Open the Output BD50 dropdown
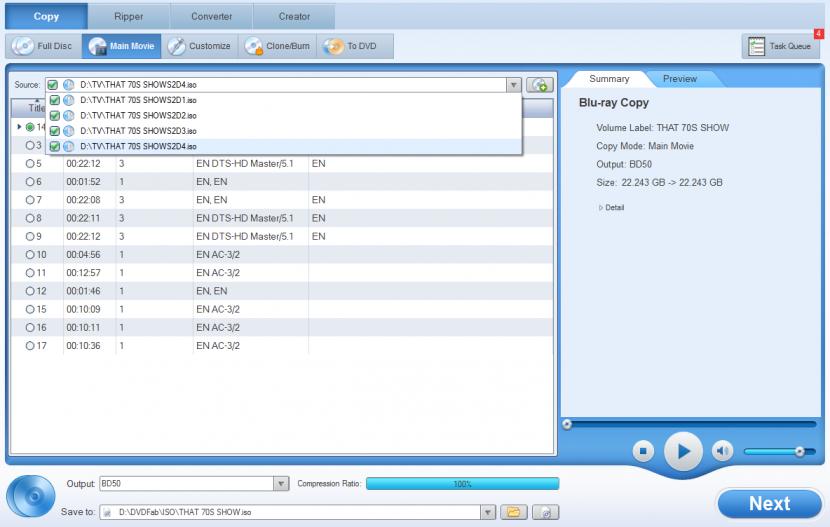The width and height of the screenshot is (830, 527). (281, 484)
